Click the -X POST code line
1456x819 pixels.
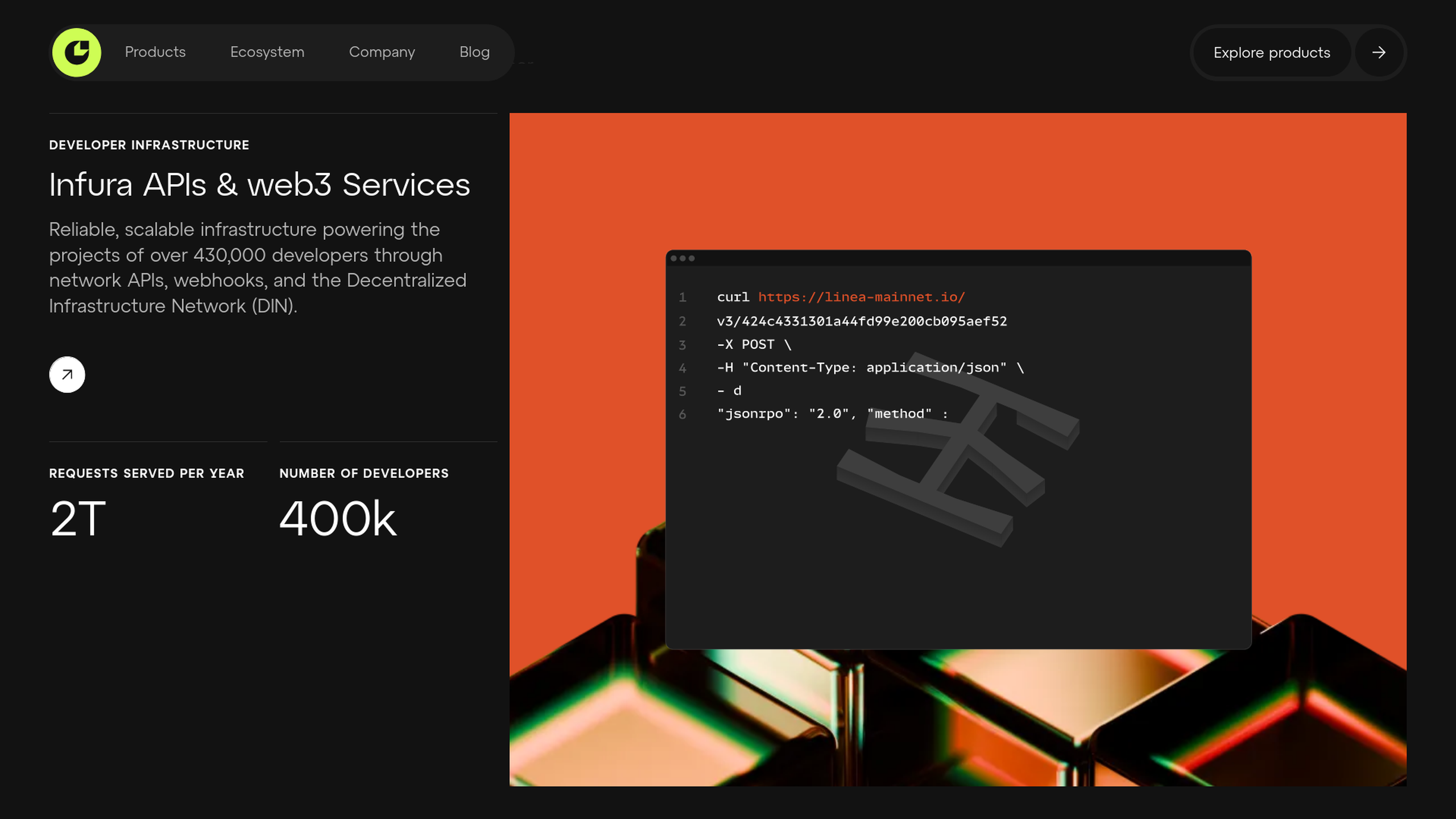coord(754,345)
